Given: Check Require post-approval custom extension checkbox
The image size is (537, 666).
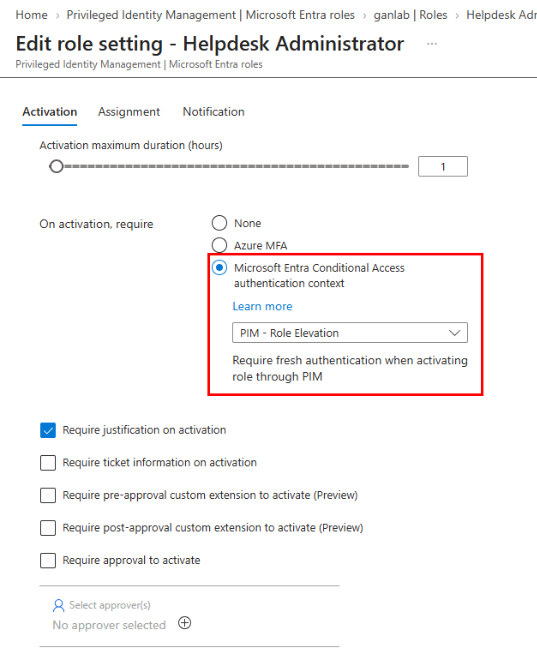Looking at the screenshot, I should (x=48, y=528).
